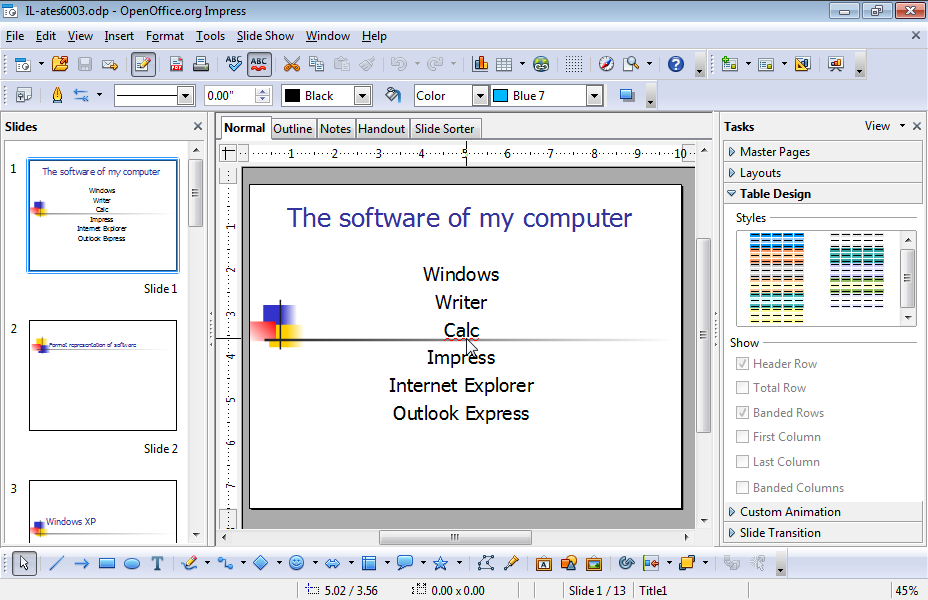
Task: Switch to the Handout tab
Action: click(381, 128)
